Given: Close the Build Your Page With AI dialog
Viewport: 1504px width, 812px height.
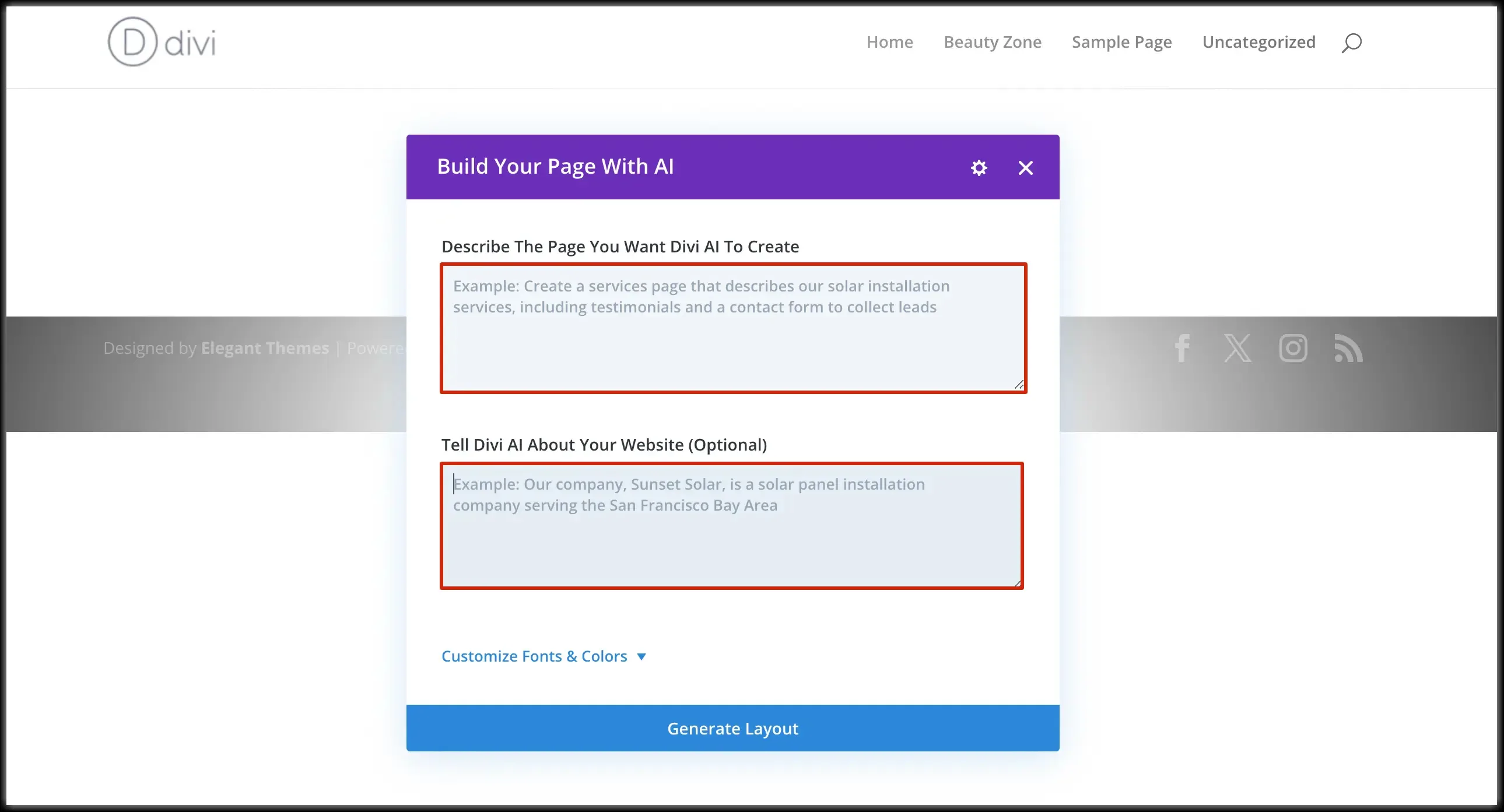Looking at the screenshot, I should 1025,168.
